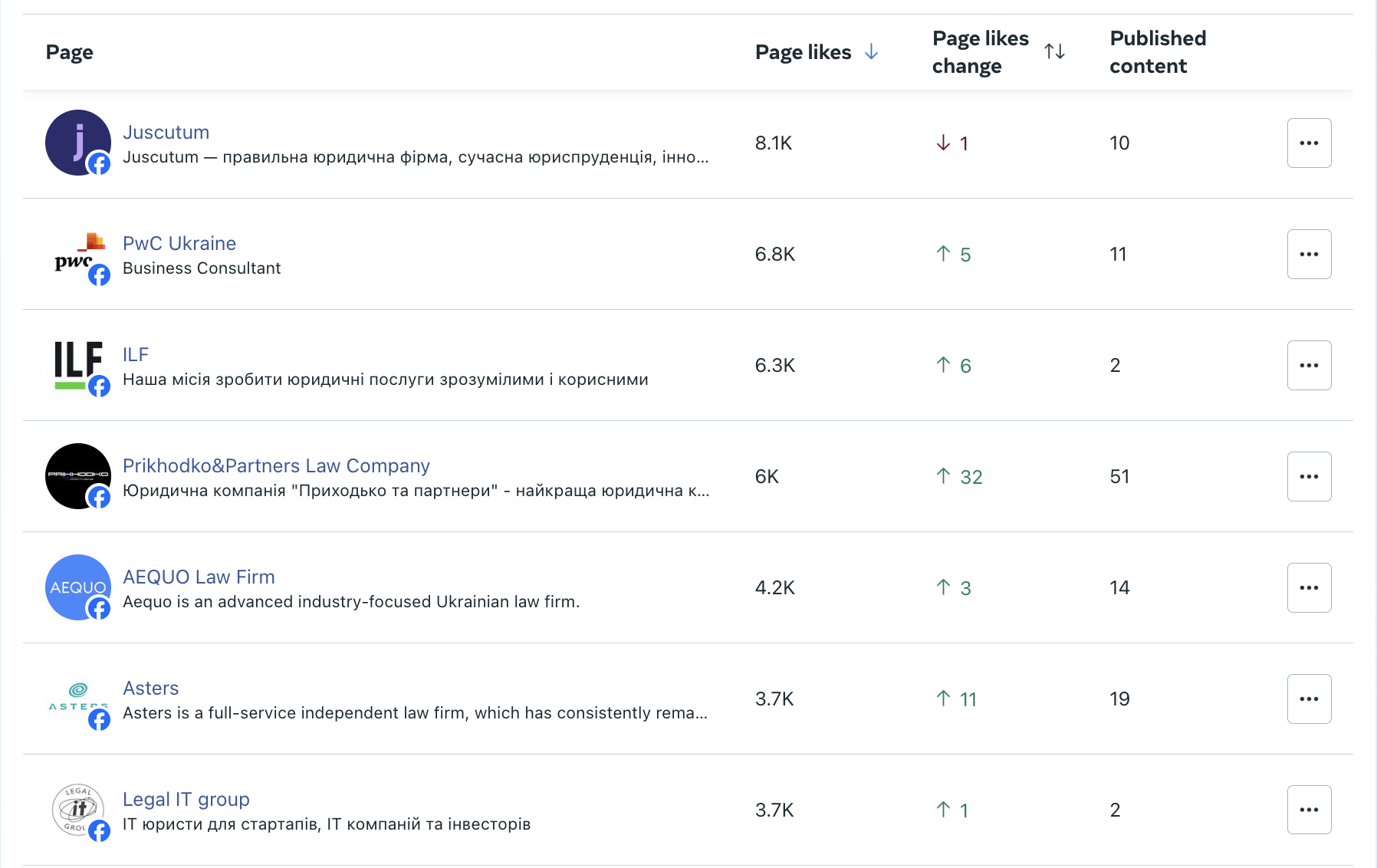Image resolution: width=1377 pixels, height=868 pixels.
Task: Open the PwC Ukraine page link
Action: tap(179, 243)
